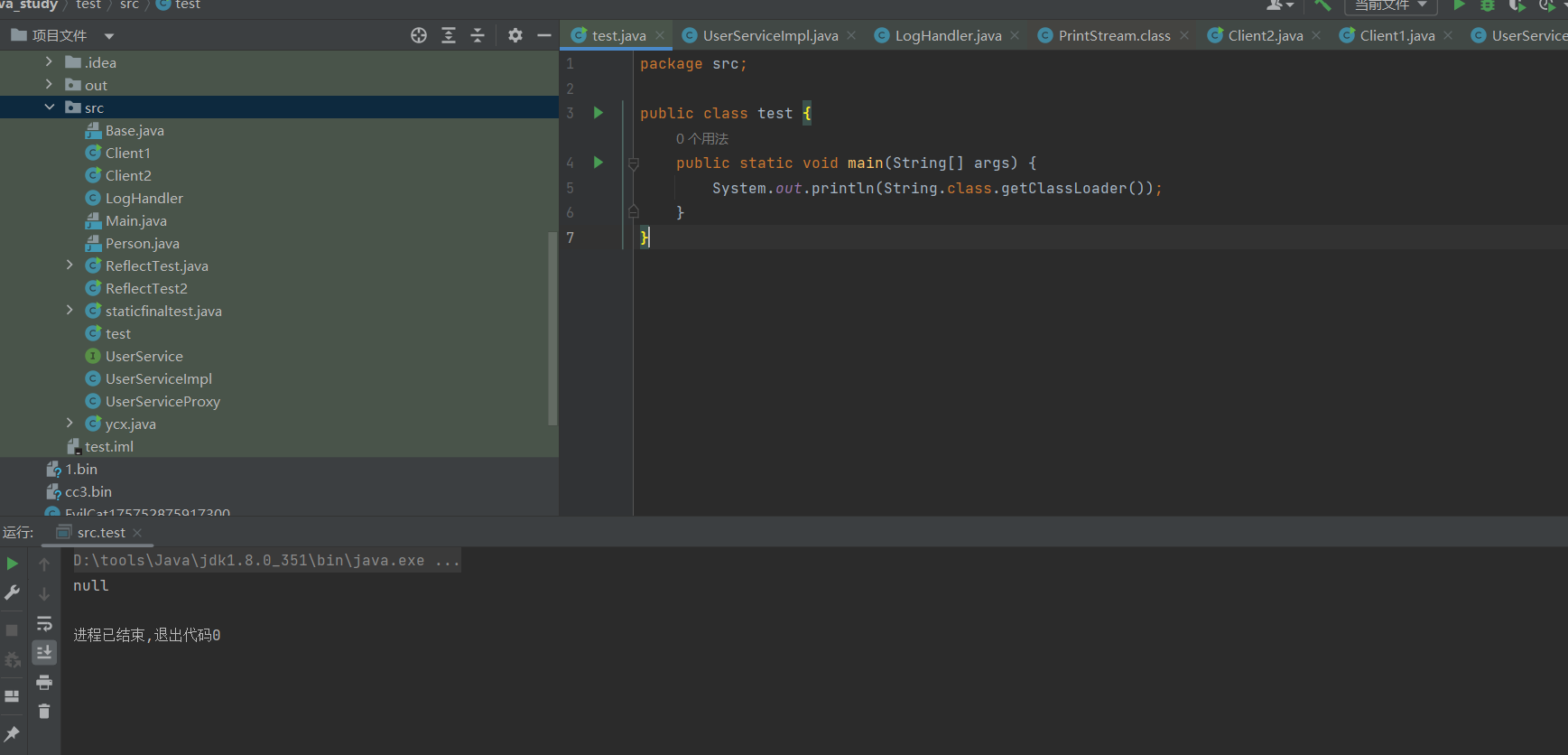Click Collapse All in project panel

tap(478, 35)
